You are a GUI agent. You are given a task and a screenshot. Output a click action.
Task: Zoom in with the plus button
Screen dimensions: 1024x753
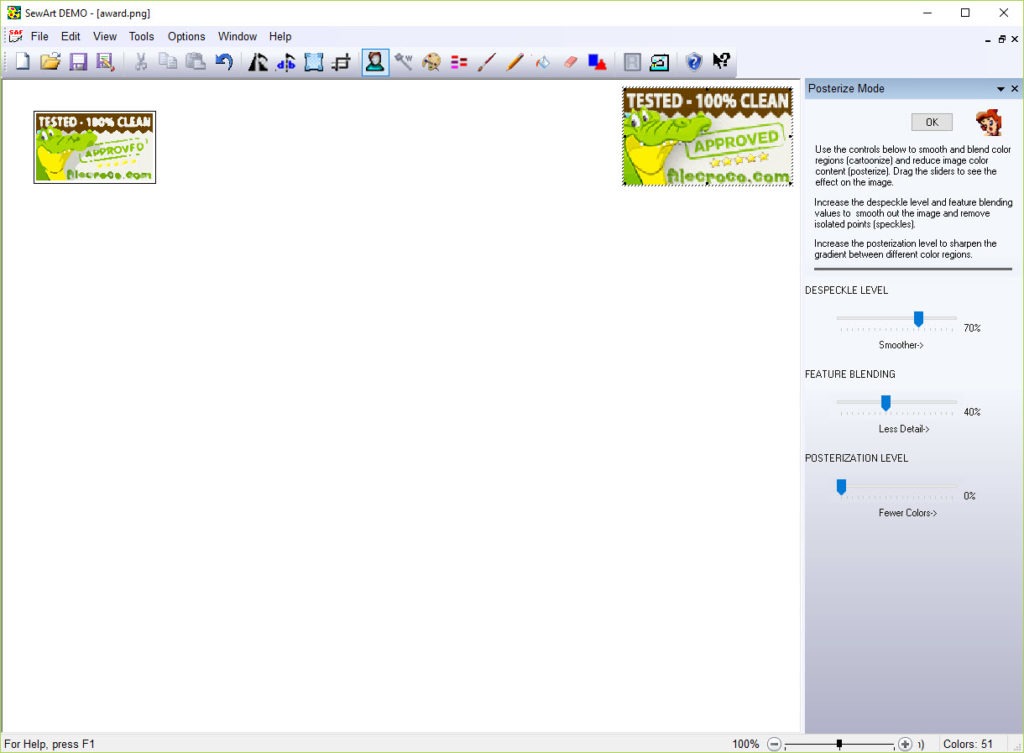tap(904, 744)
